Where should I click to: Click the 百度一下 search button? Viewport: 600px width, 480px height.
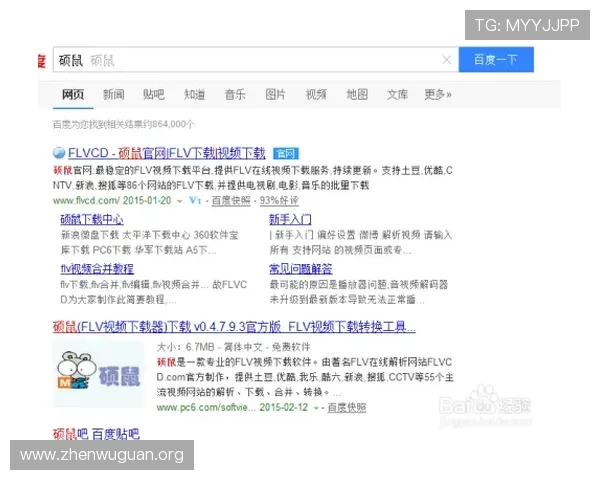tap(496, 60)
